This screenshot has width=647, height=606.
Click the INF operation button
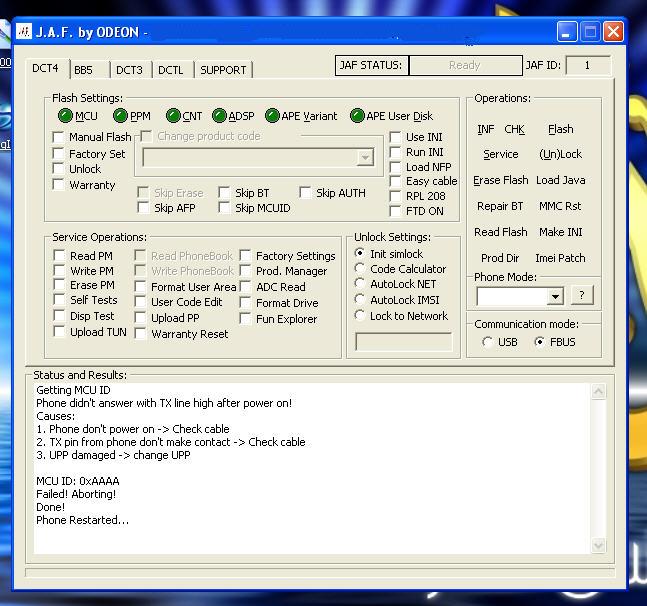tap(486, 129)
